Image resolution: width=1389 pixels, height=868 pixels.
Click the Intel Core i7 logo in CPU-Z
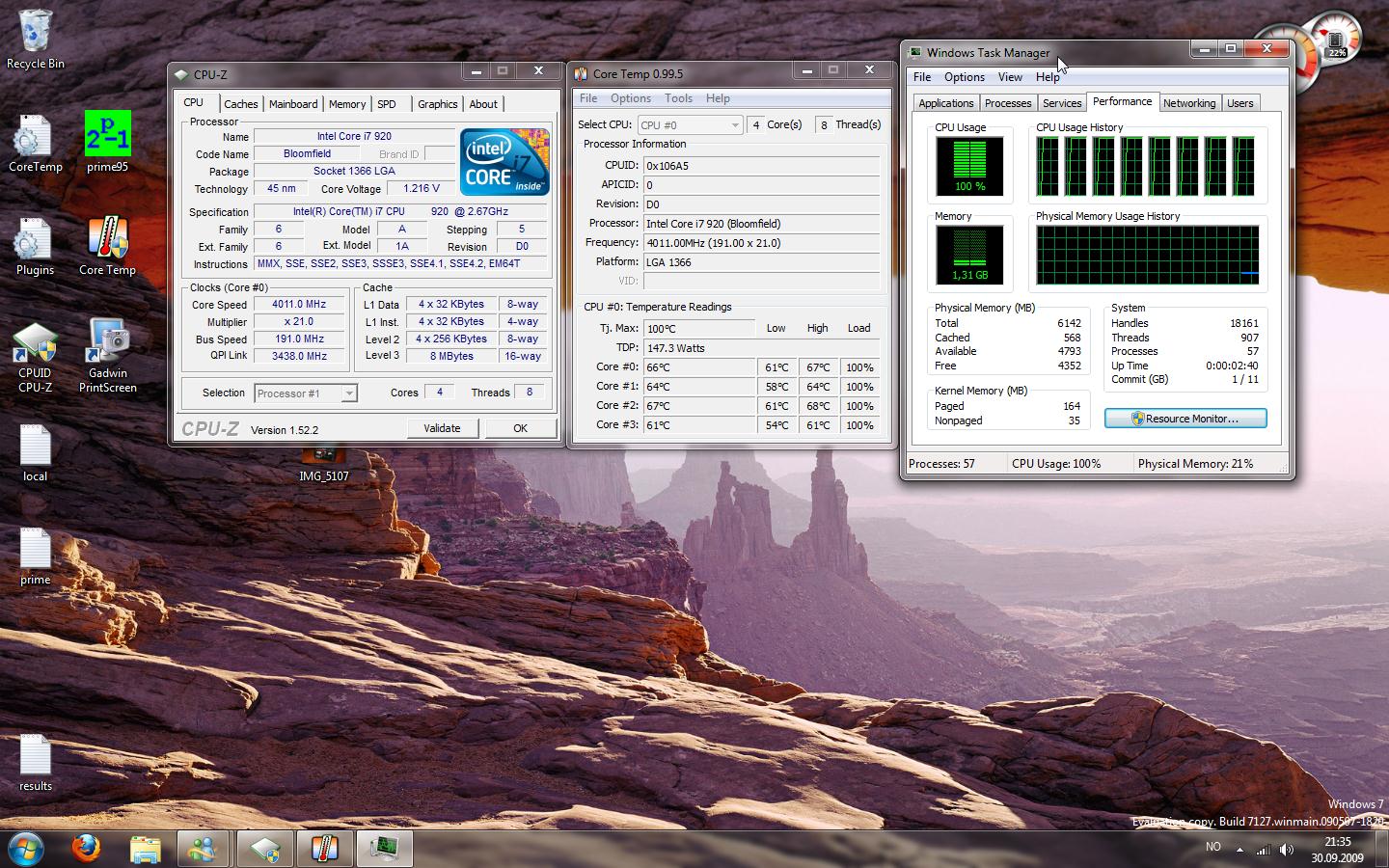tap(504, 161)
